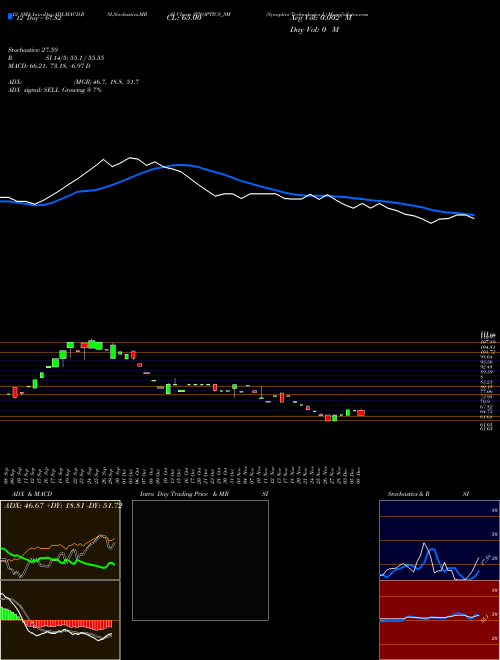Select the 'MACD: 66.21, 73.18, -6.97 D' line
This screenshot has height=660, width=500.
coord(49,66)
